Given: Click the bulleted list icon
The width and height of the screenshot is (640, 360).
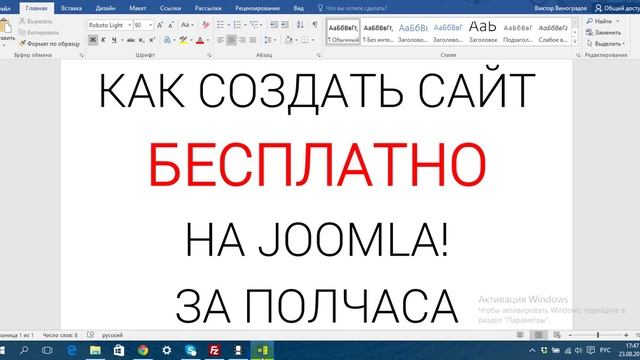Looking at the screenshot, I should (220, 25).
